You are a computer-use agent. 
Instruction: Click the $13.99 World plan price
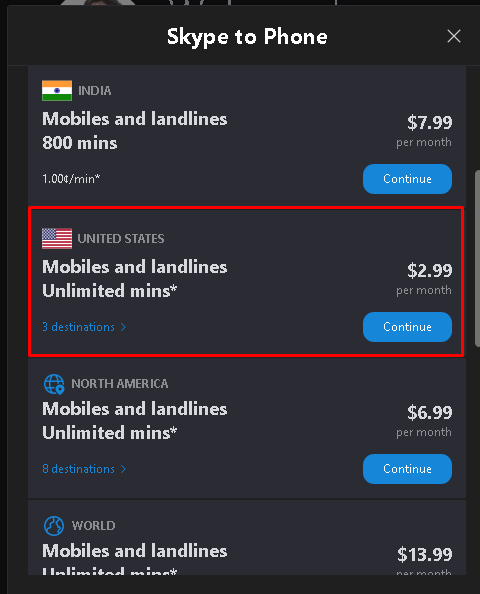click(x=425, y=555)
